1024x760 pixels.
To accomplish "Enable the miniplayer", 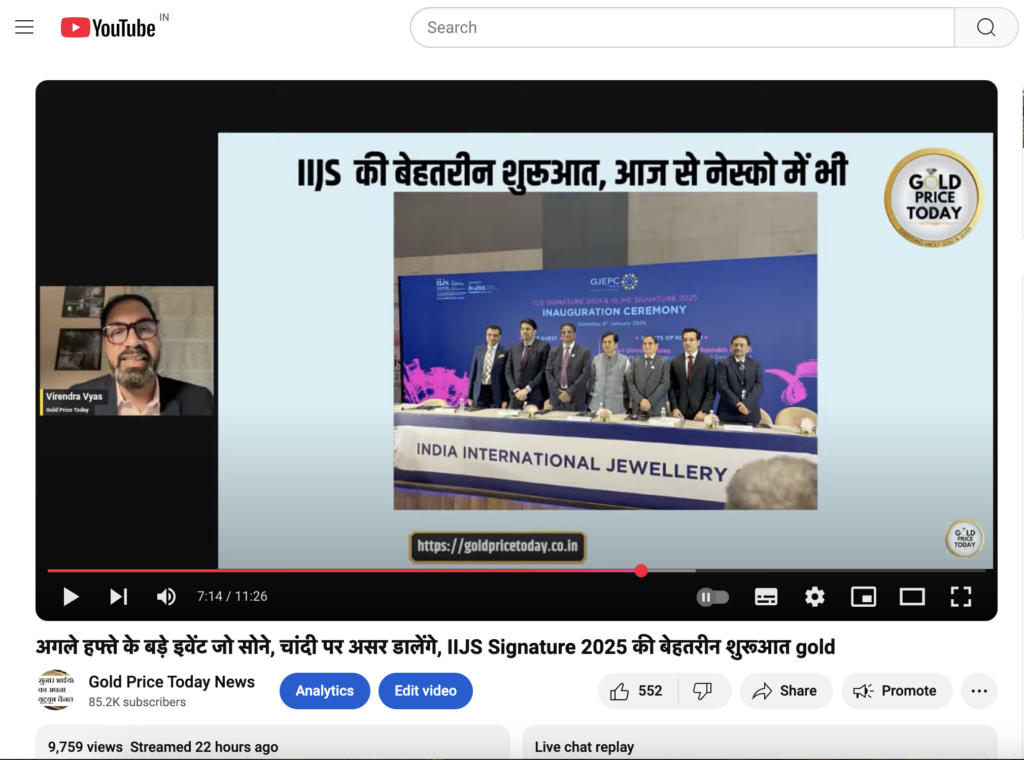I will (863, 597).
